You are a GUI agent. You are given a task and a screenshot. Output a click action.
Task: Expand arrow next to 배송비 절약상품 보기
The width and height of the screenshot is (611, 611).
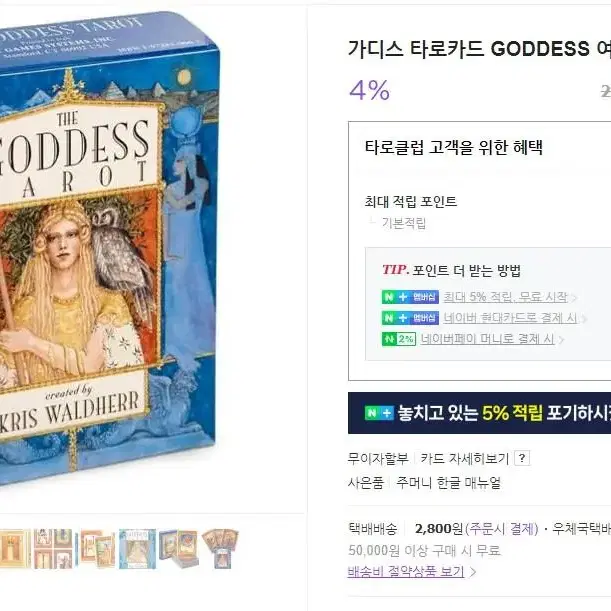click(x=473, y=572)
